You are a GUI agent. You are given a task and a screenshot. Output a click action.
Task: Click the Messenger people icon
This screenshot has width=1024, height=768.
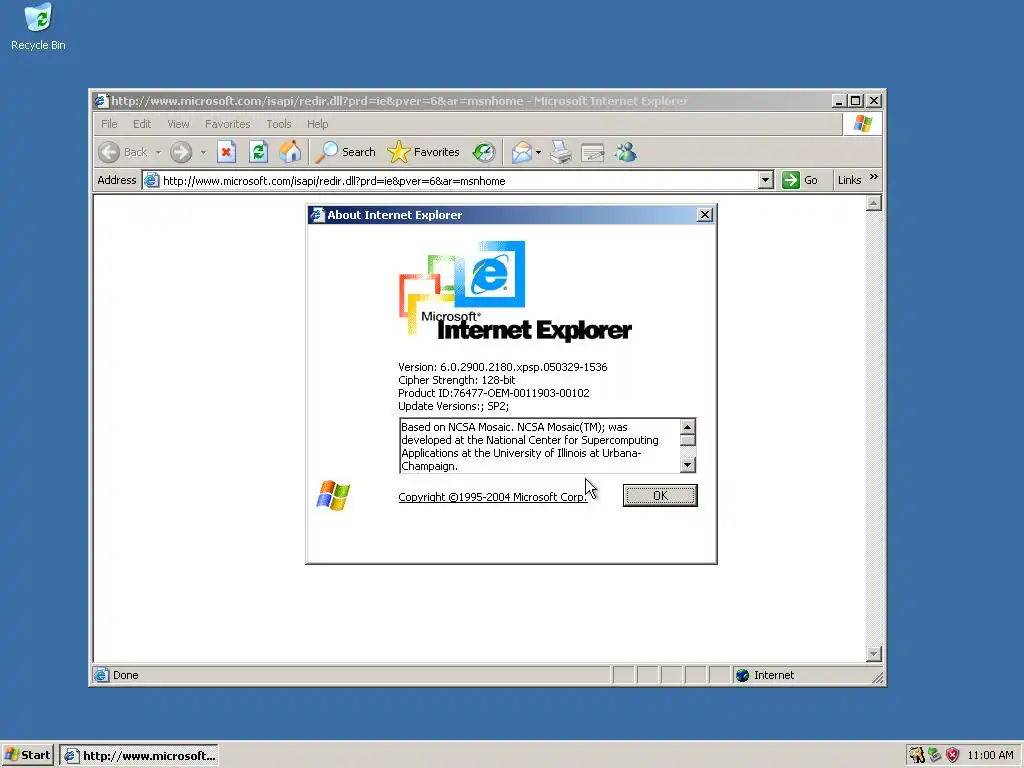626,152
